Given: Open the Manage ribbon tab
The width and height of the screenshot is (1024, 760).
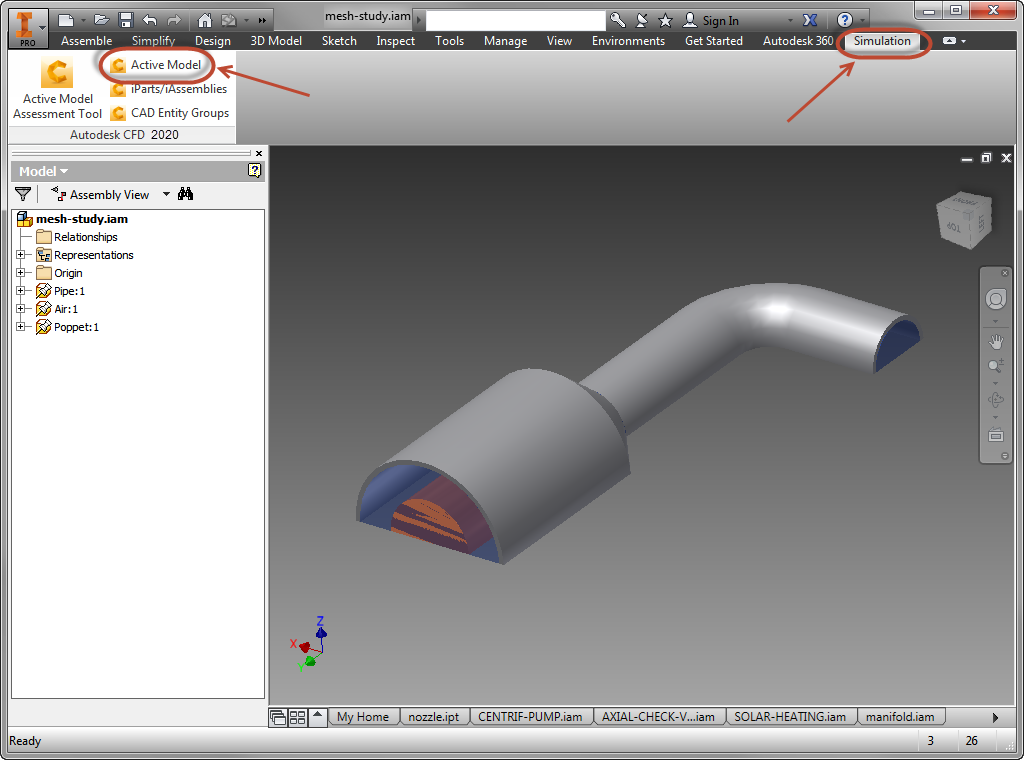Looking at the screenshot, I should pos(505,40).
